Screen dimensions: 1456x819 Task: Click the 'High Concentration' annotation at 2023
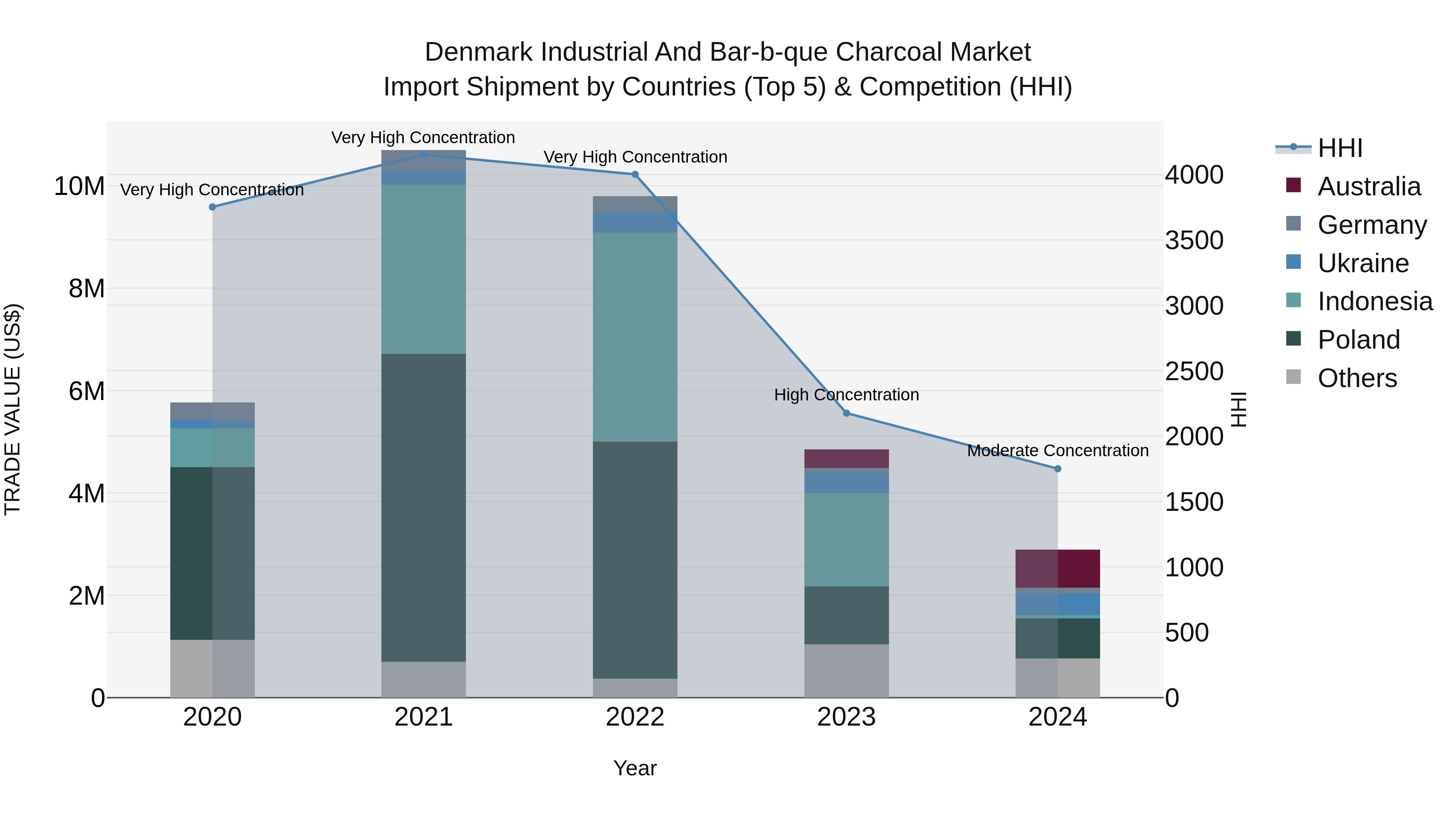tap(846, 394)
